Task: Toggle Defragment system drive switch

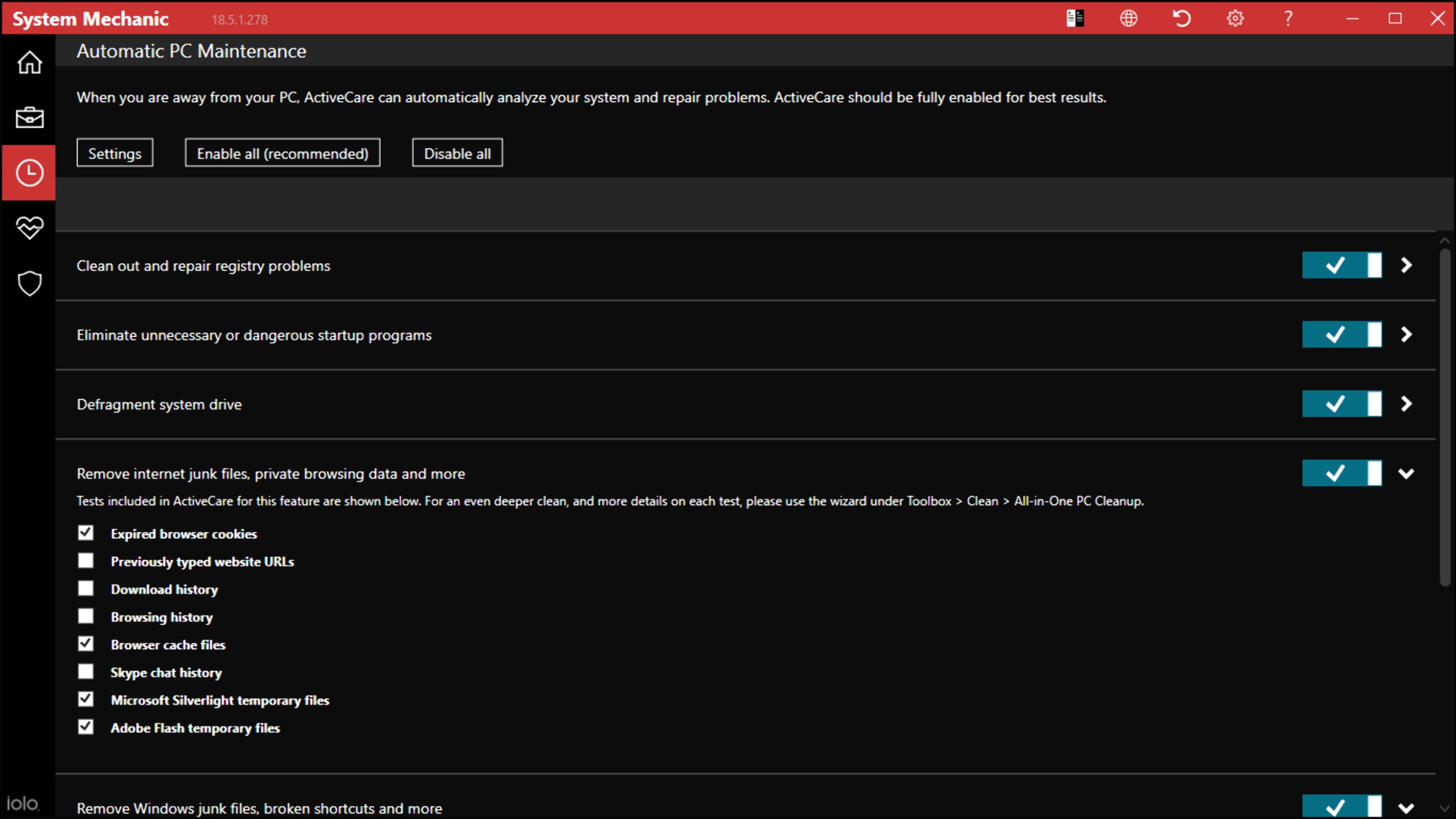Action: [1342, 404]
